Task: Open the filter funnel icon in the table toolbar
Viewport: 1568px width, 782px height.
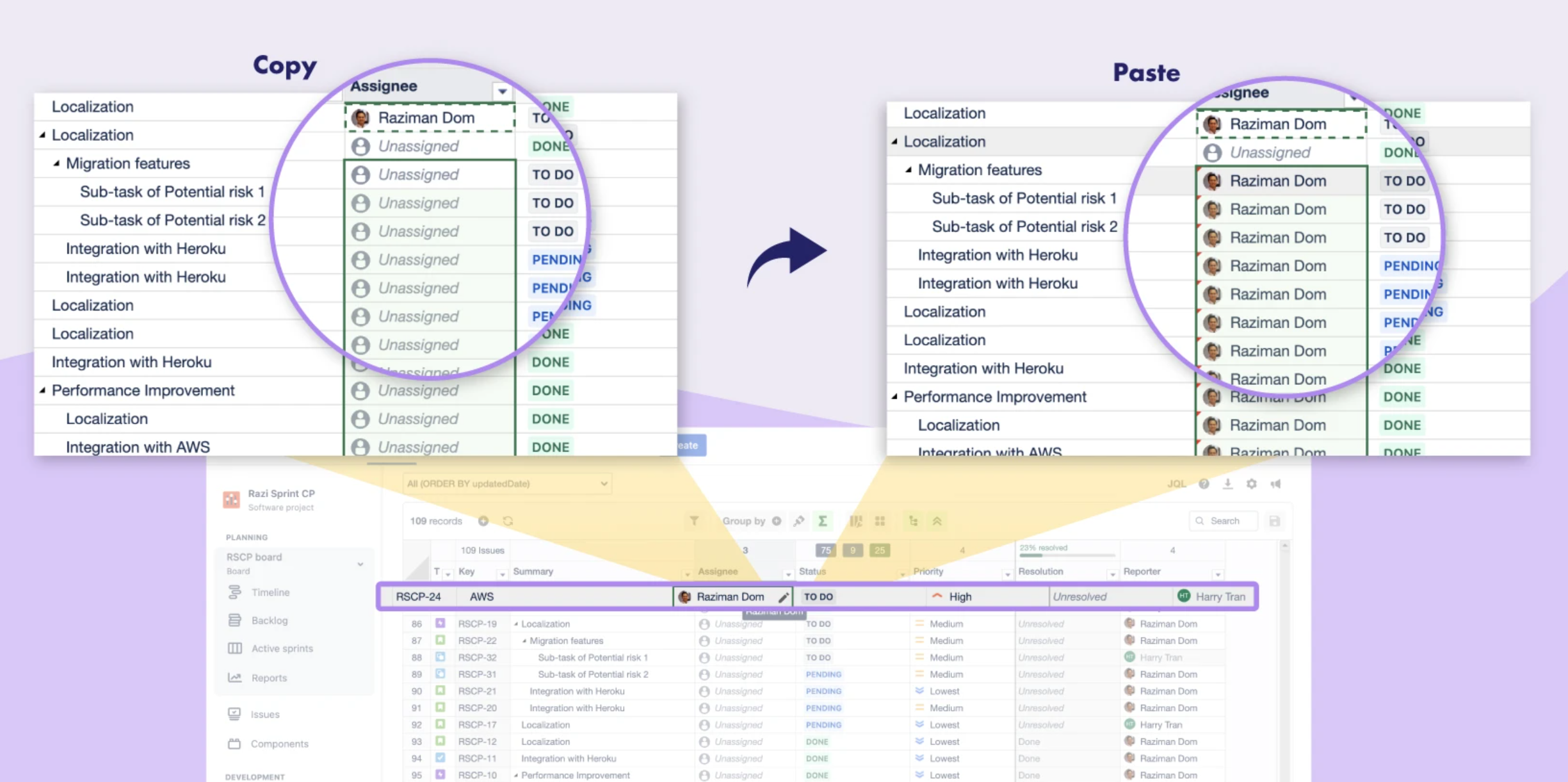Action: pyautogui.click(x=694, y=521)
